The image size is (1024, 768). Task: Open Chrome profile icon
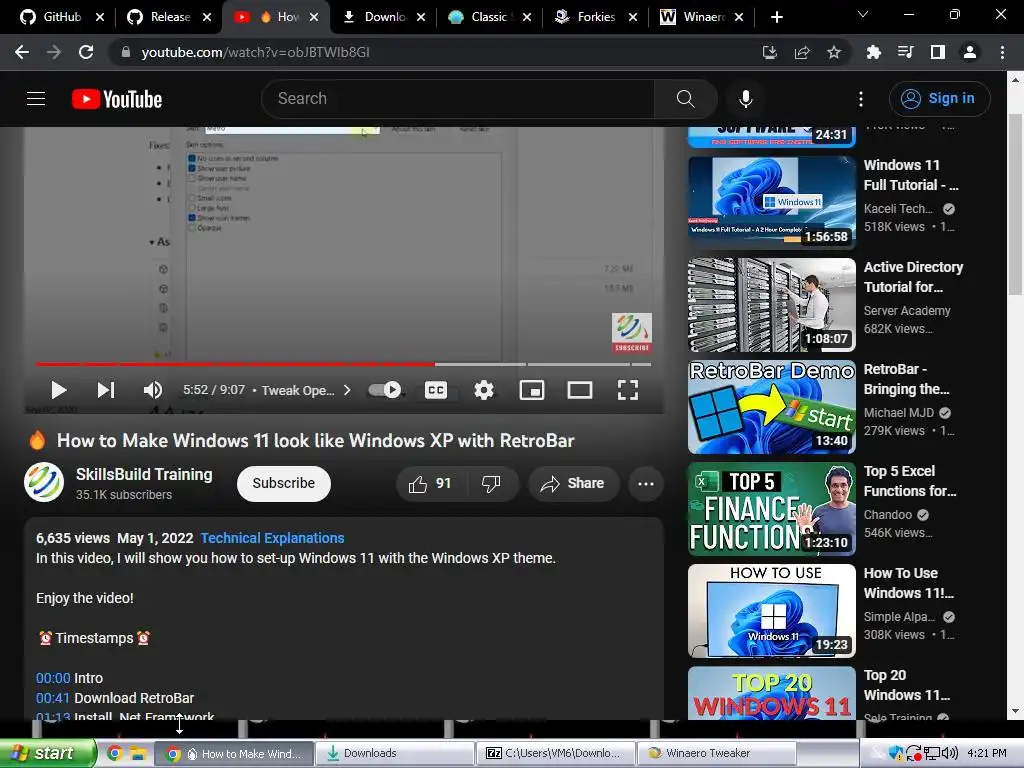coord(970,52)
